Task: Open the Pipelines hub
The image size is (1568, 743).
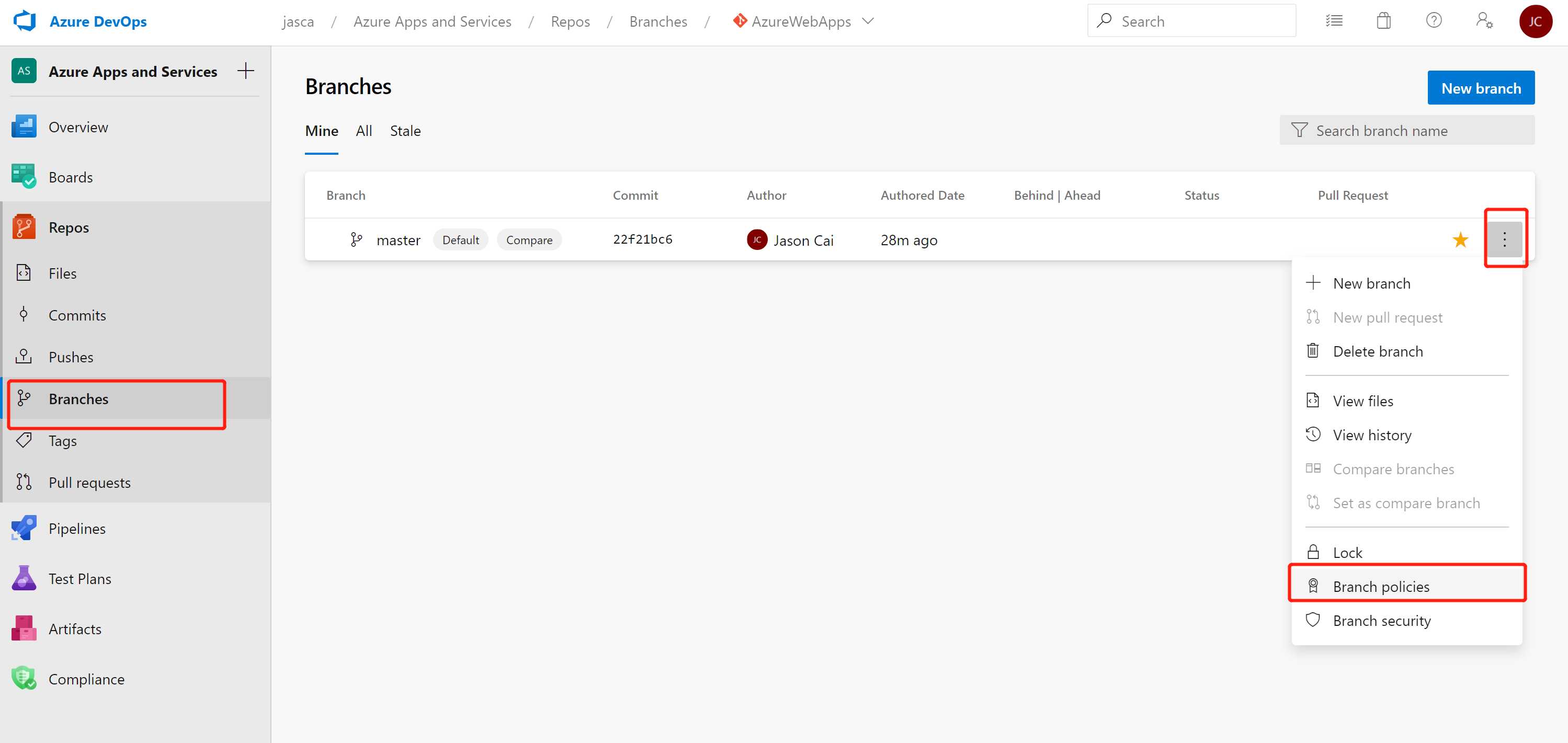Action: click(135, 528)
